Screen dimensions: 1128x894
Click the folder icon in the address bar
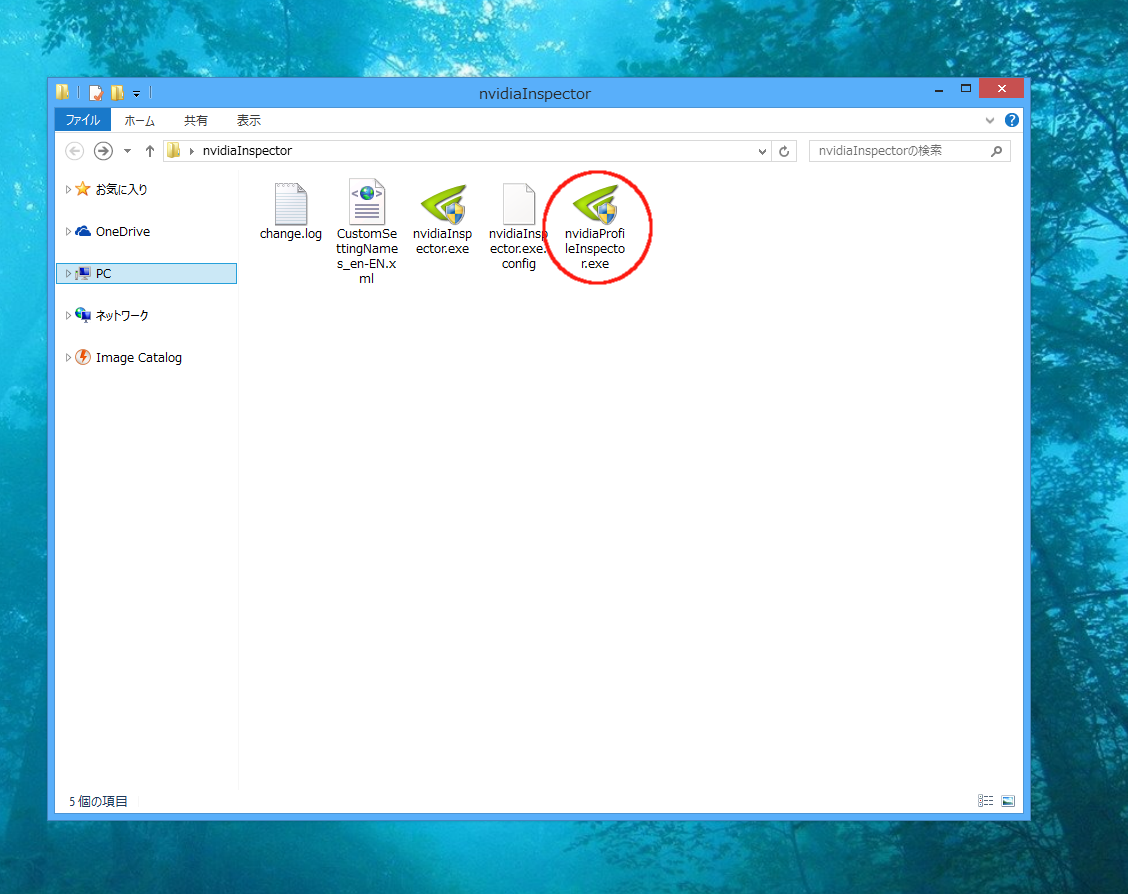(173, 150)
